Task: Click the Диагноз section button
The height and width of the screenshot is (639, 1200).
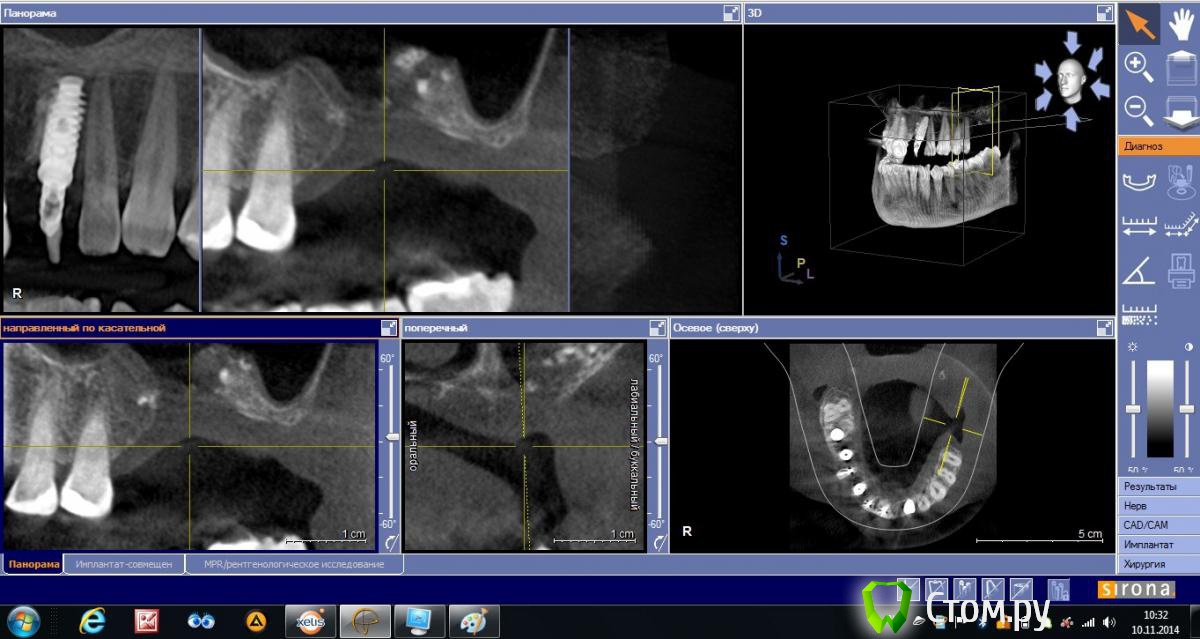Action: (x=1157, y=145)
